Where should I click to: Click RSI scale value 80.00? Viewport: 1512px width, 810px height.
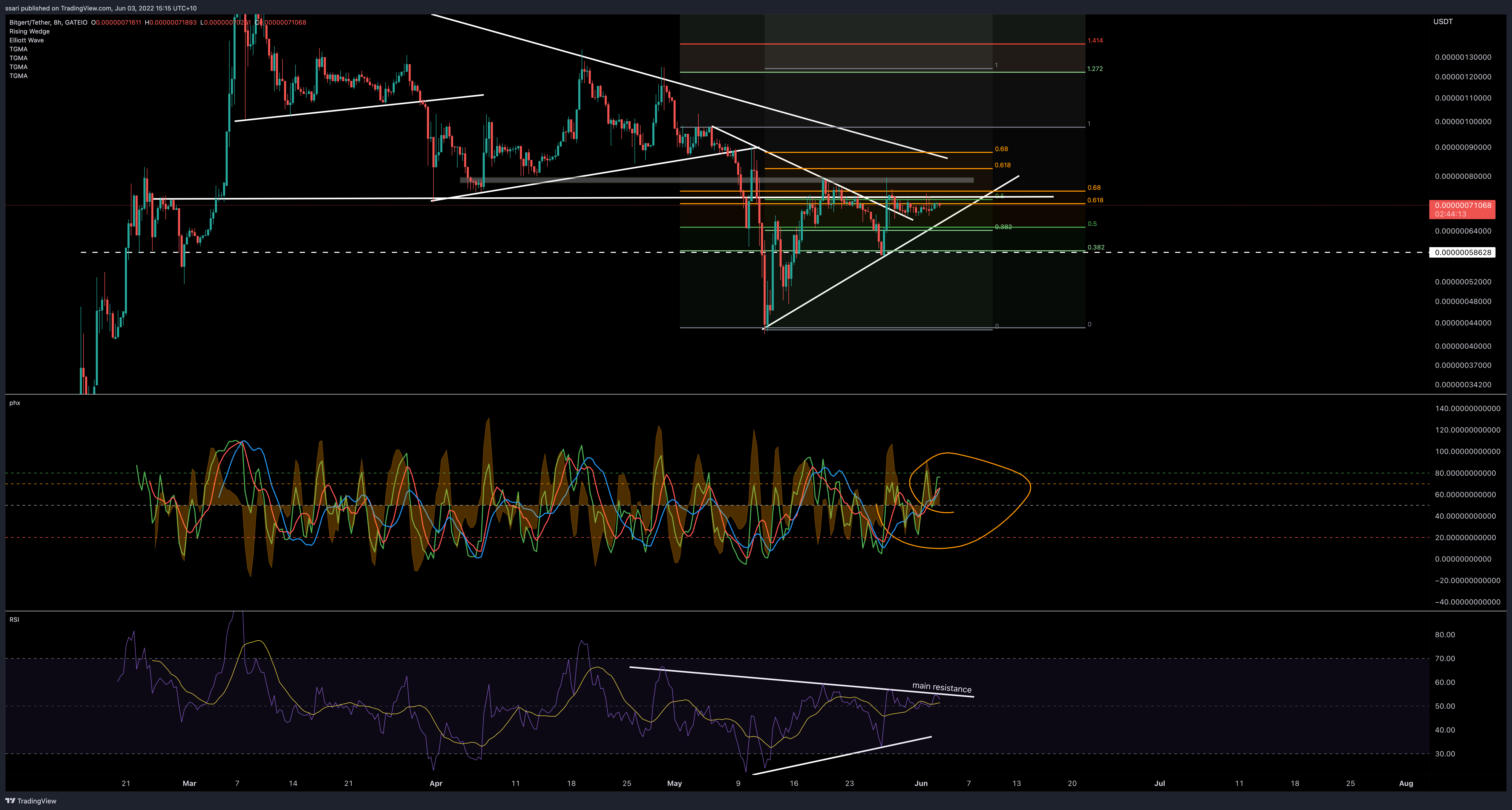(x=1444, y=635)
